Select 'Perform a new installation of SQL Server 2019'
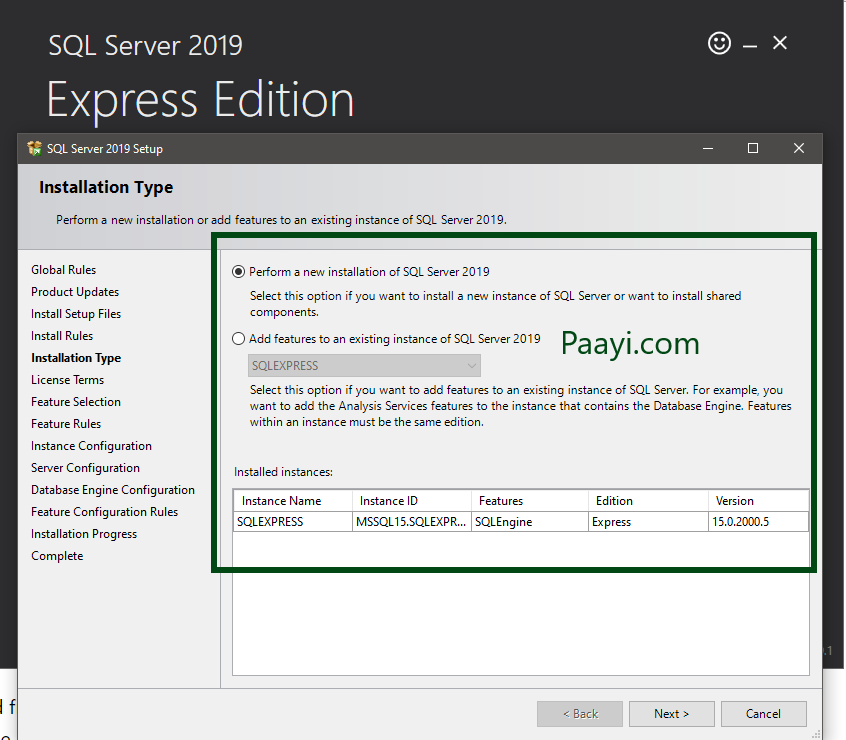This screenshot has height=740, width=846. tap(238, 271)
